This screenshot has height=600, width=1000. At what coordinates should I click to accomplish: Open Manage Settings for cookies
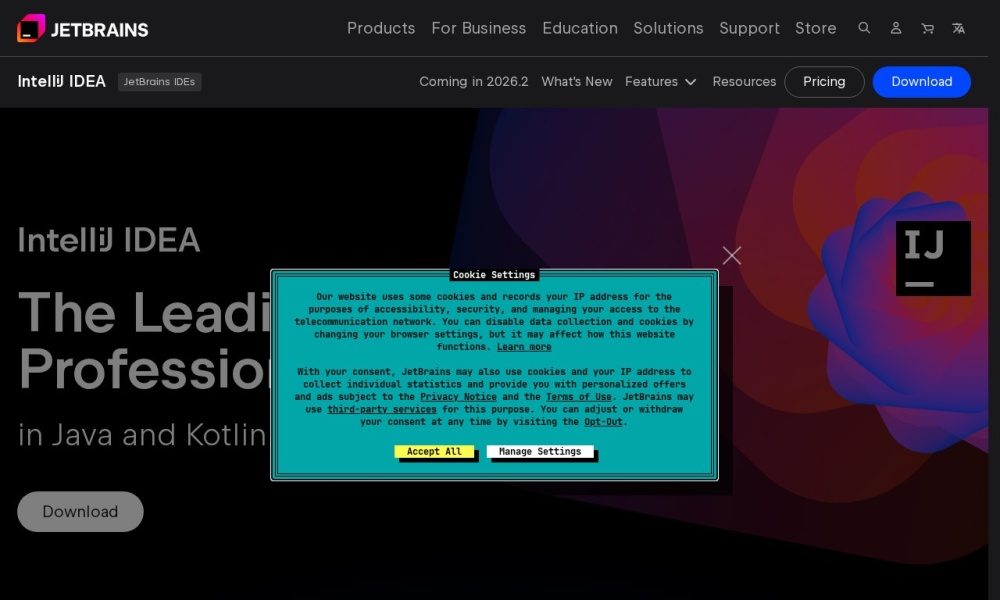point(540,451)
